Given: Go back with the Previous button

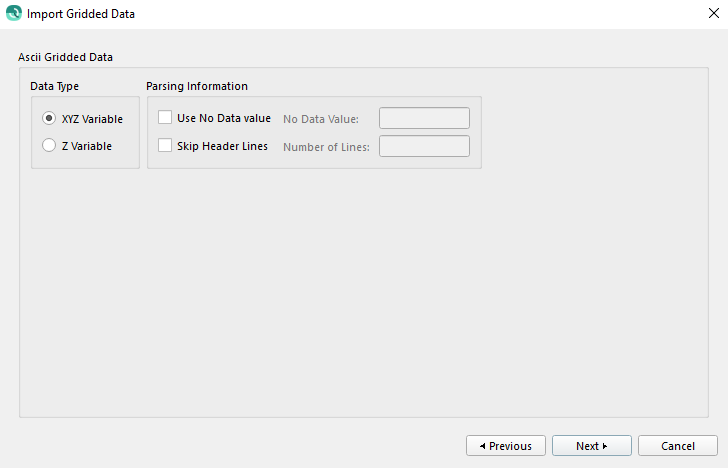Looking at the screenshot, I should 506,446.
